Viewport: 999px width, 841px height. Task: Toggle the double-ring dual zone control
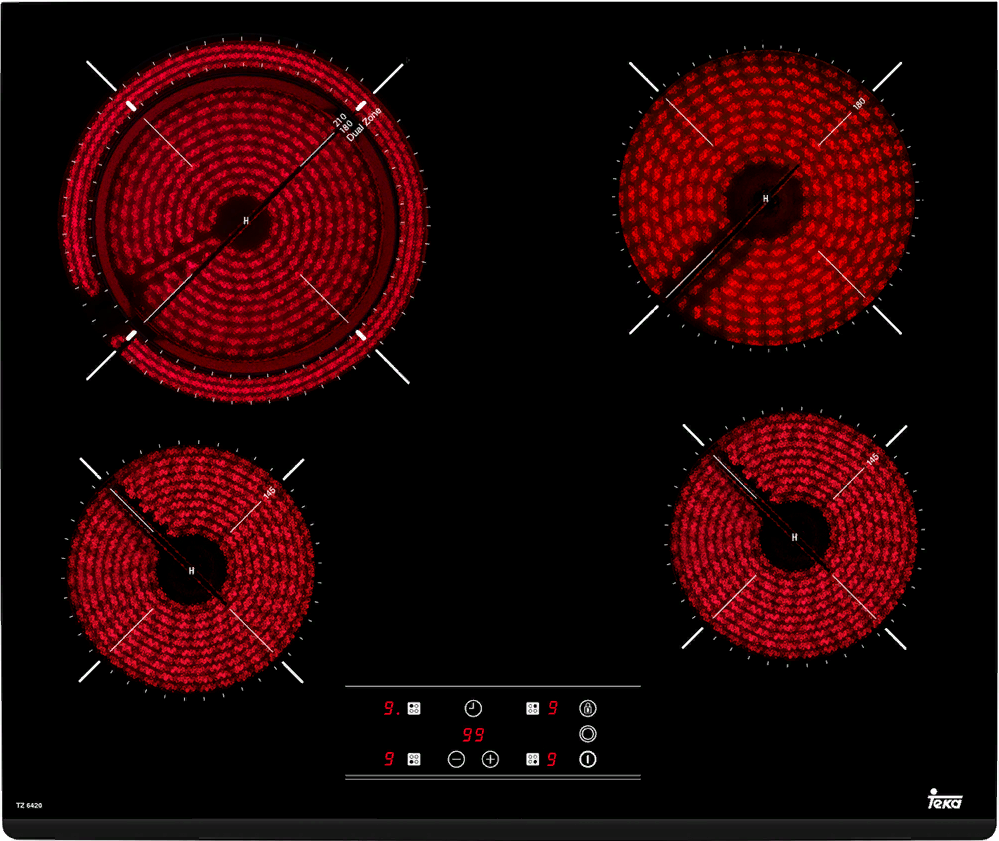pos(588,734)
